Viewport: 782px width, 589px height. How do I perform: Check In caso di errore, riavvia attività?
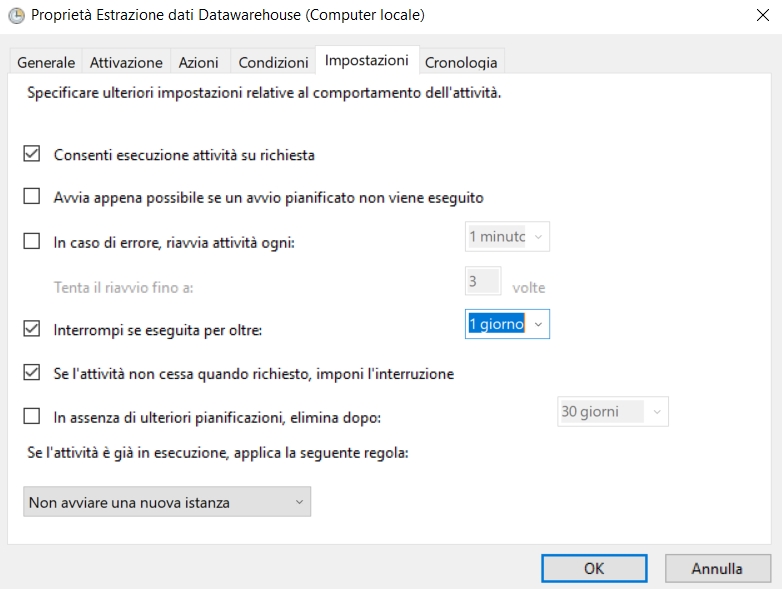[x=32, y=241]
